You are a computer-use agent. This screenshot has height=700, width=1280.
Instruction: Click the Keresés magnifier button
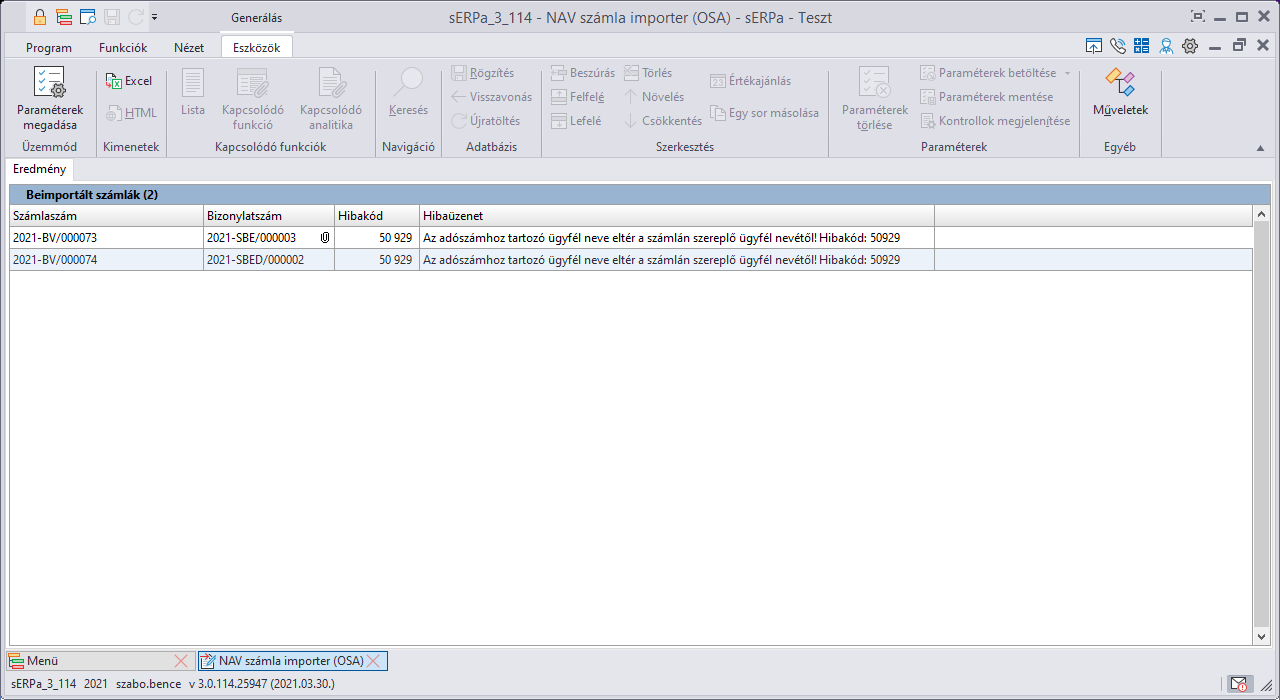coord(408,93)
